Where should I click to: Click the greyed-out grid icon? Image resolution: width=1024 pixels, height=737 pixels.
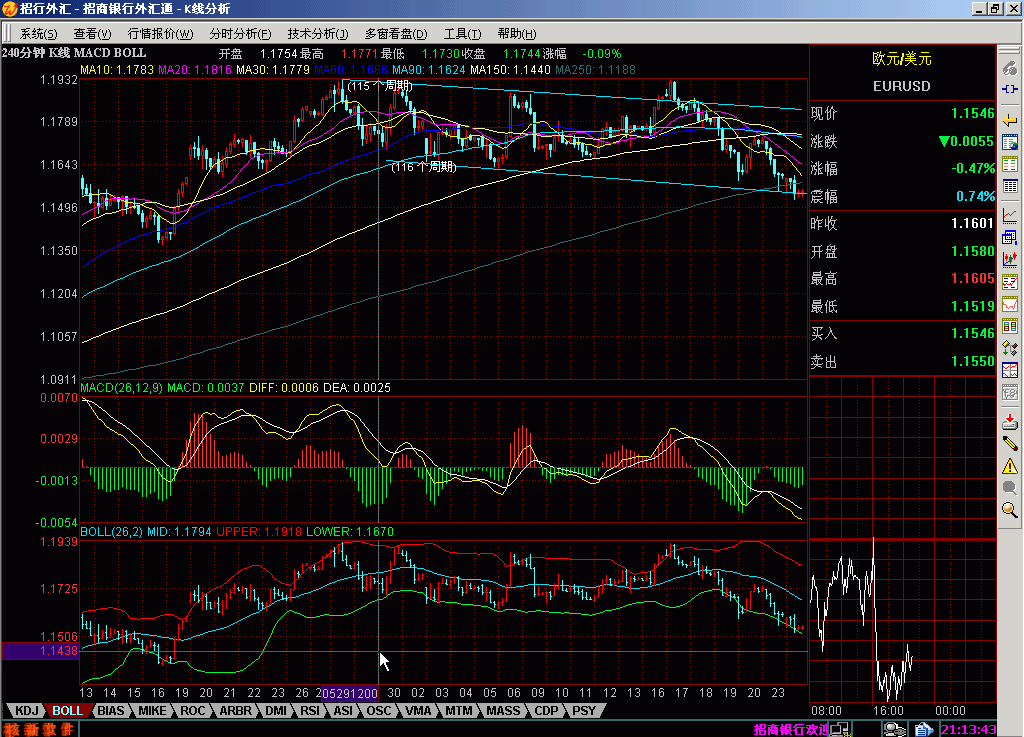(1010, 392)
